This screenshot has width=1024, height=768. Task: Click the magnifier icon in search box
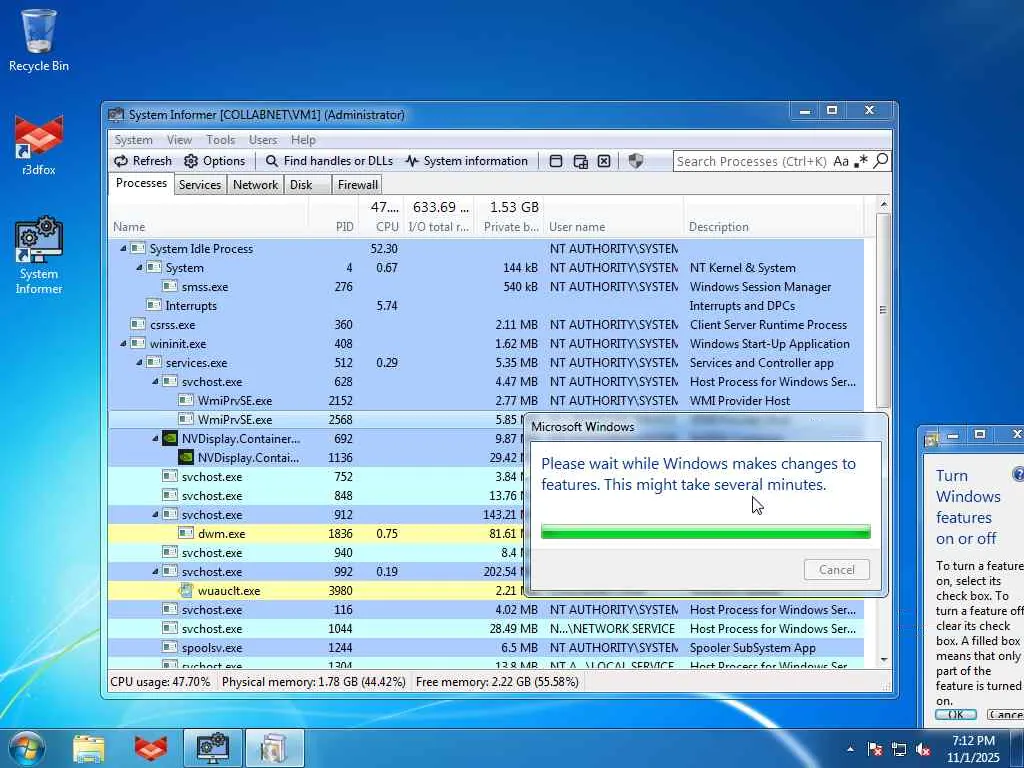click(x=880, y=161)
